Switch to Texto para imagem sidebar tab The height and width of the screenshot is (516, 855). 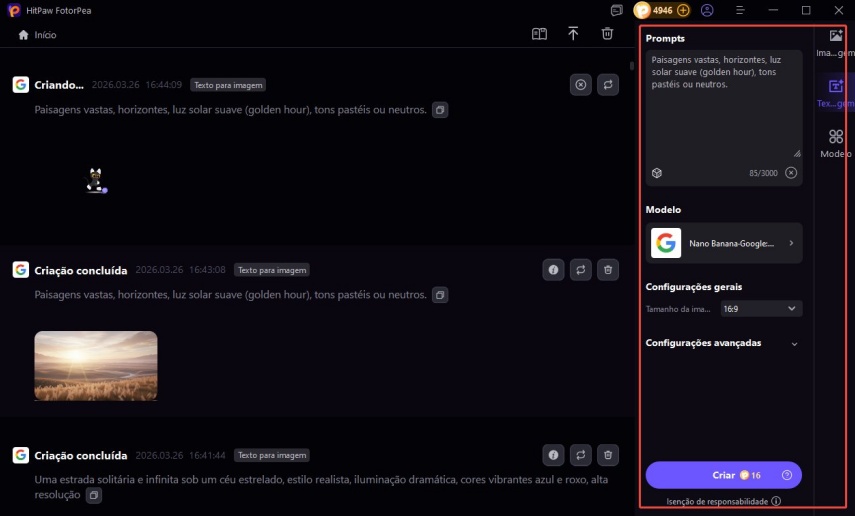click(836, 92)
